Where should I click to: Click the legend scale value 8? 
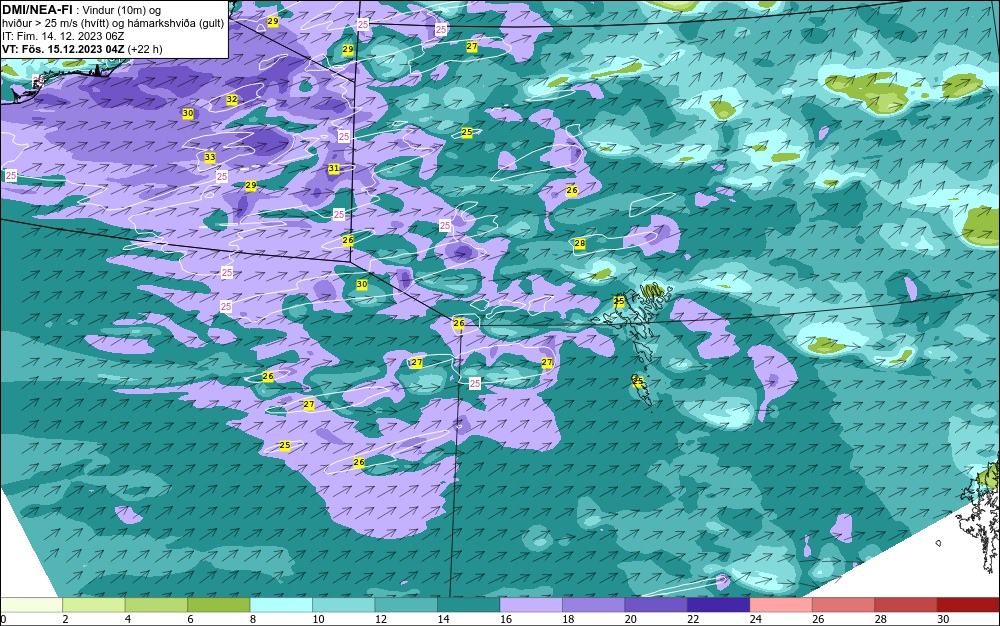253,619
